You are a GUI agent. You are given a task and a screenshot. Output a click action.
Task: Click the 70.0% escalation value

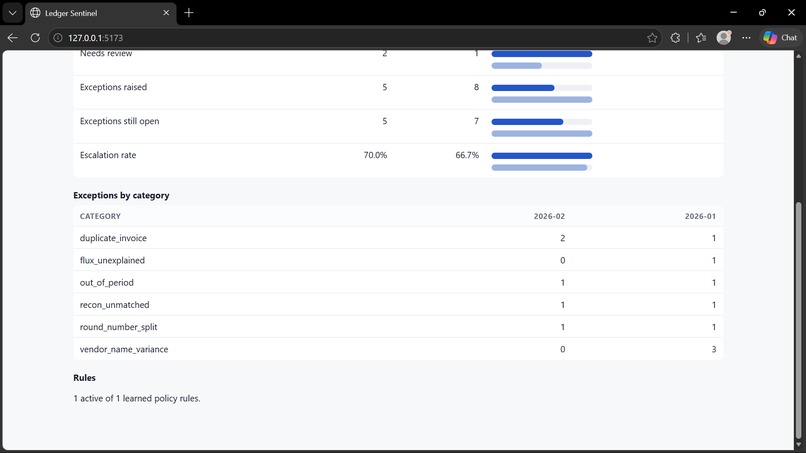(x=375, y=155)
